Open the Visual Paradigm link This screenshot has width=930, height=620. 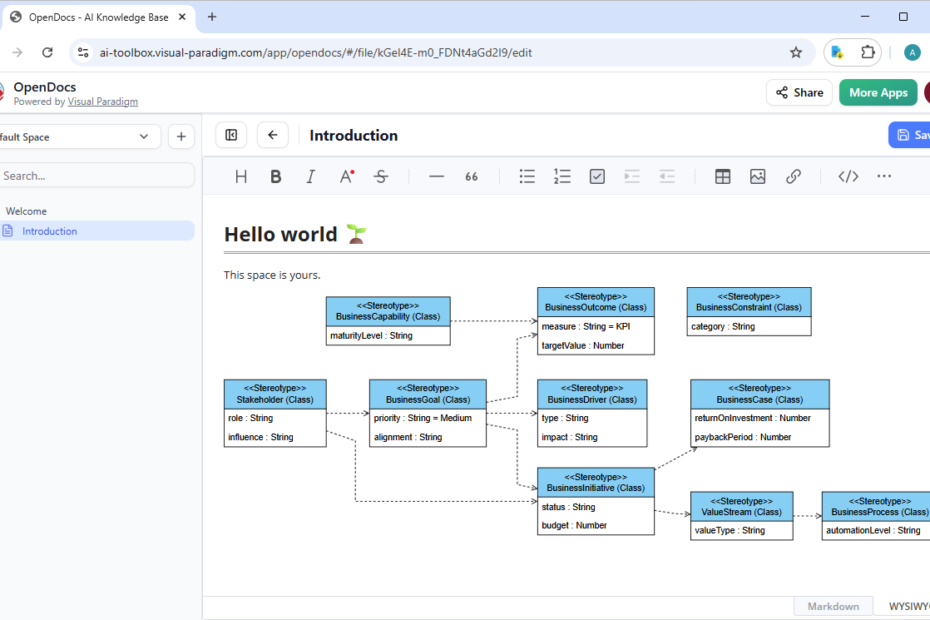pyautogui.click(x=103, y=101)
